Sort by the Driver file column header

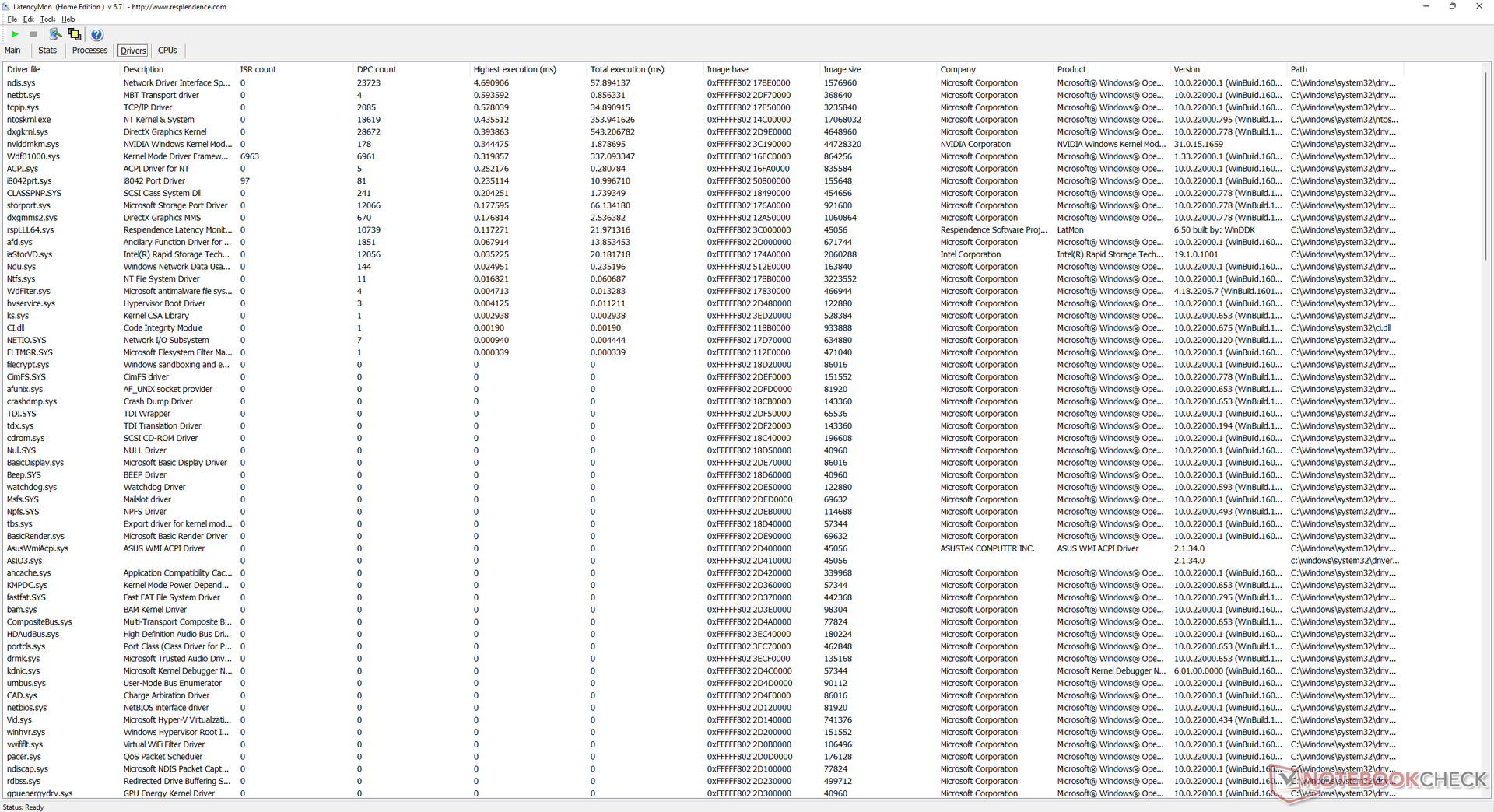coord(61,69)
